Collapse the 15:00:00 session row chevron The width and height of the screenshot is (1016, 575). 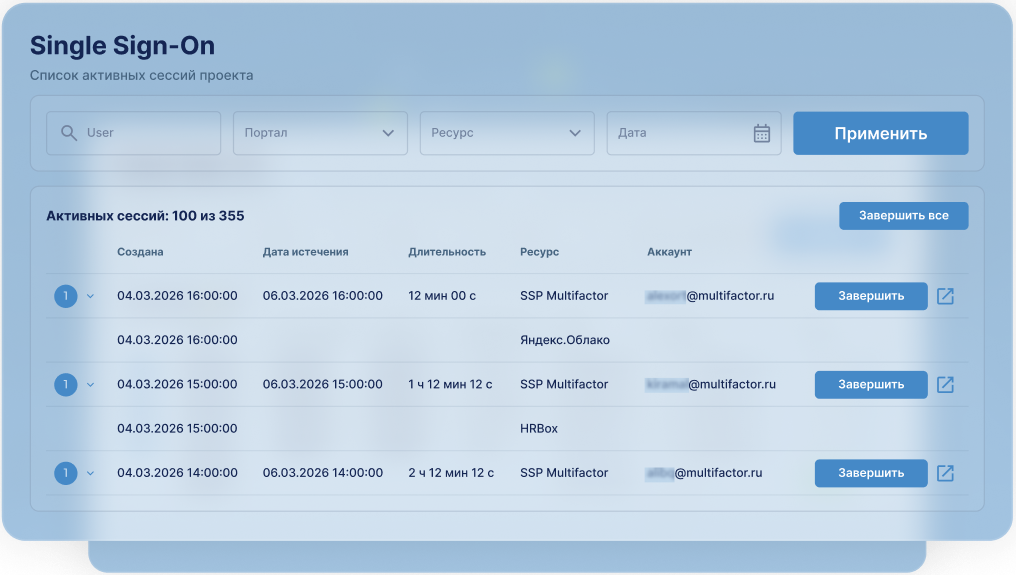coord(90,384)
